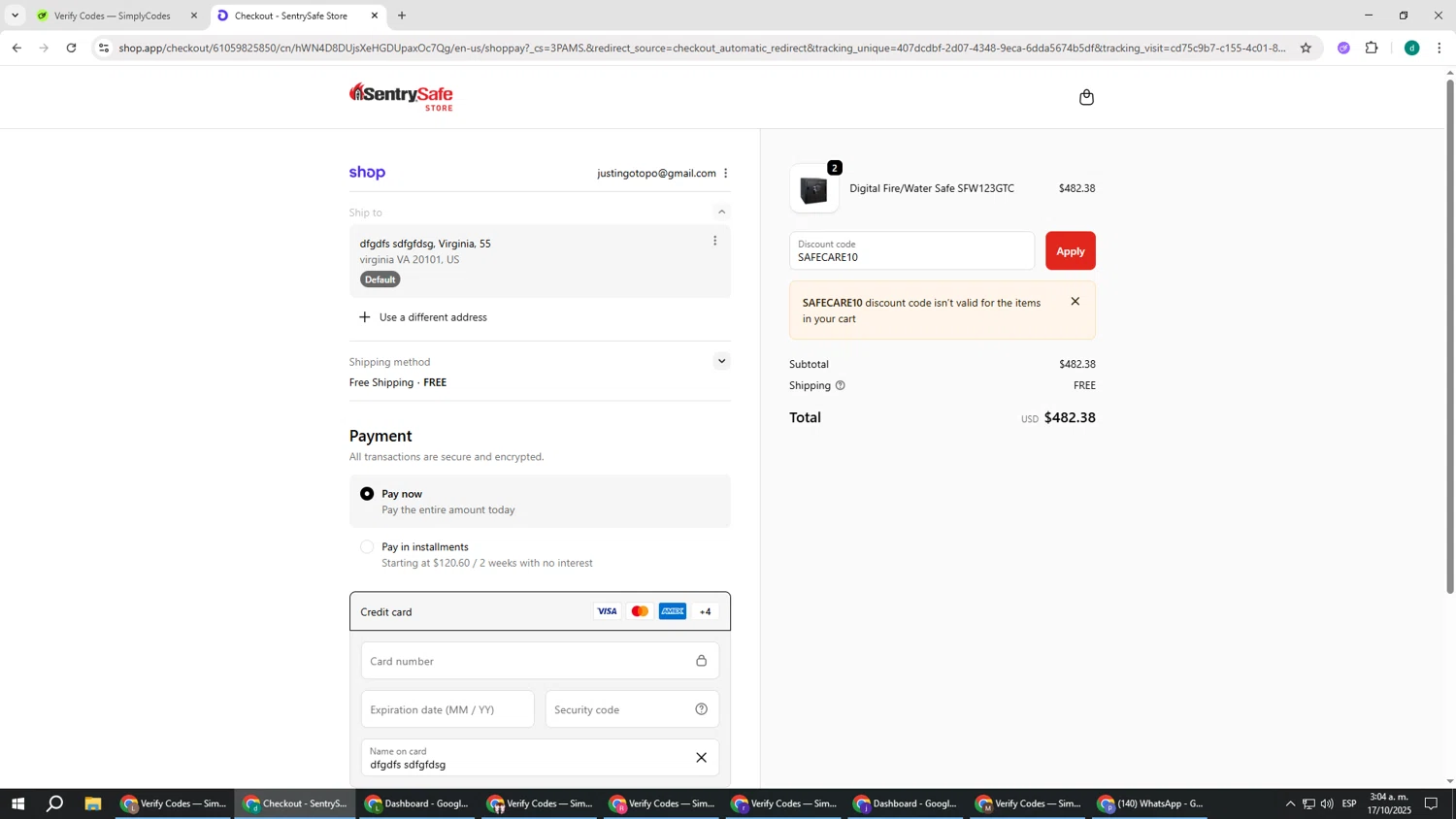Use a different address

point(423,317)
